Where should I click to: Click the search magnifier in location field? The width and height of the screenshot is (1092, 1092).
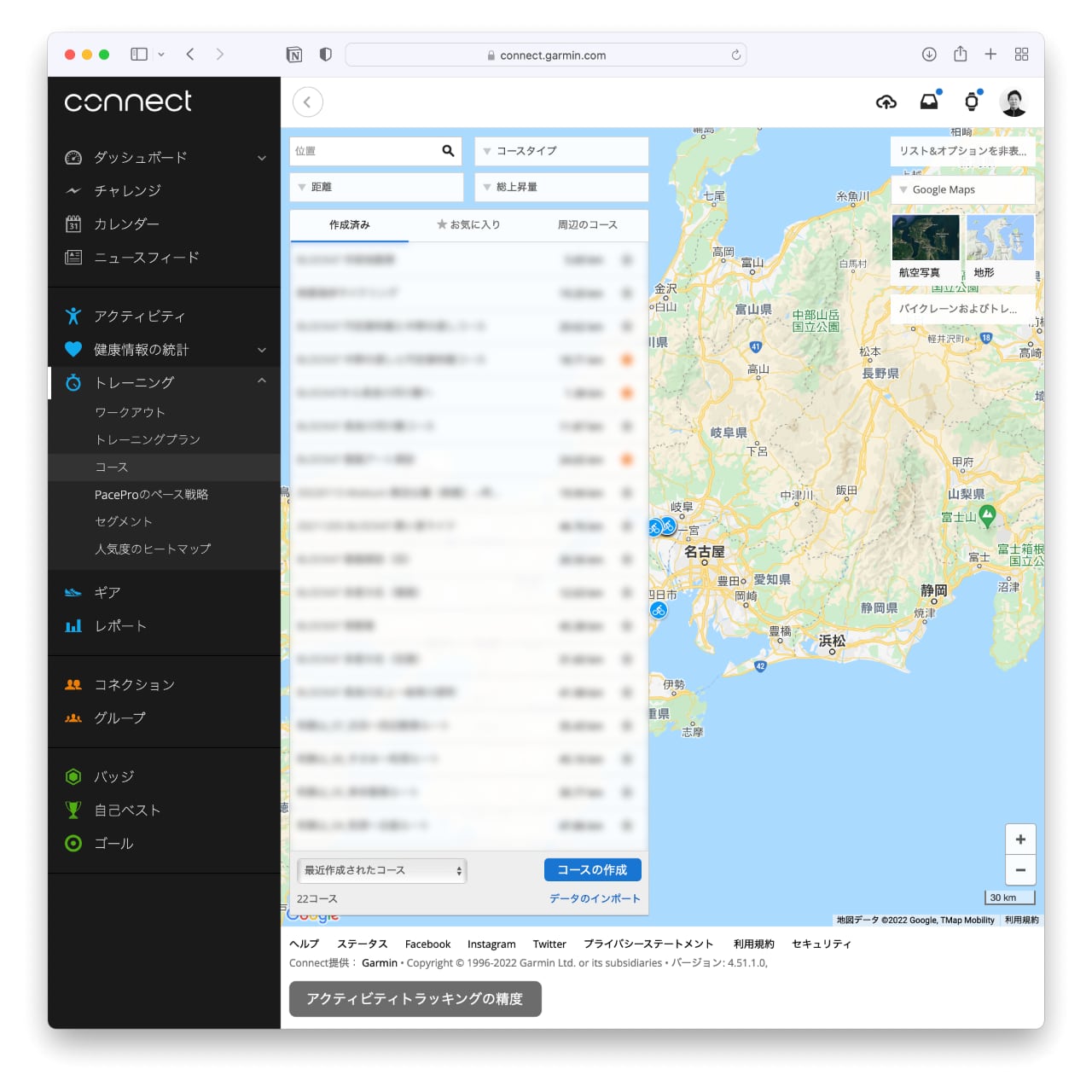pyautogui.click(x=448, y=151)
